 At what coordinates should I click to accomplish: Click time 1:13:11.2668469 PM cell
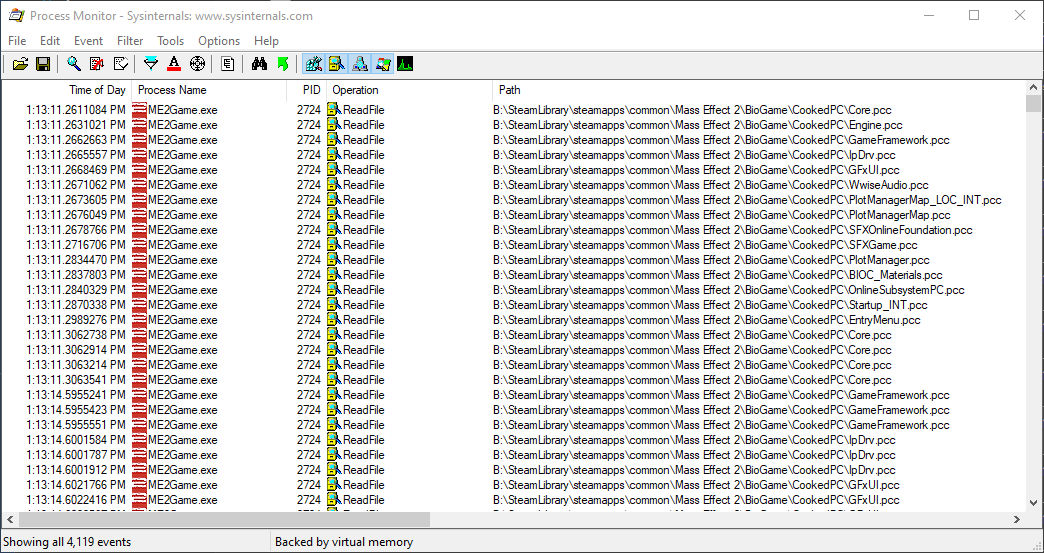(x=76, y=170)
